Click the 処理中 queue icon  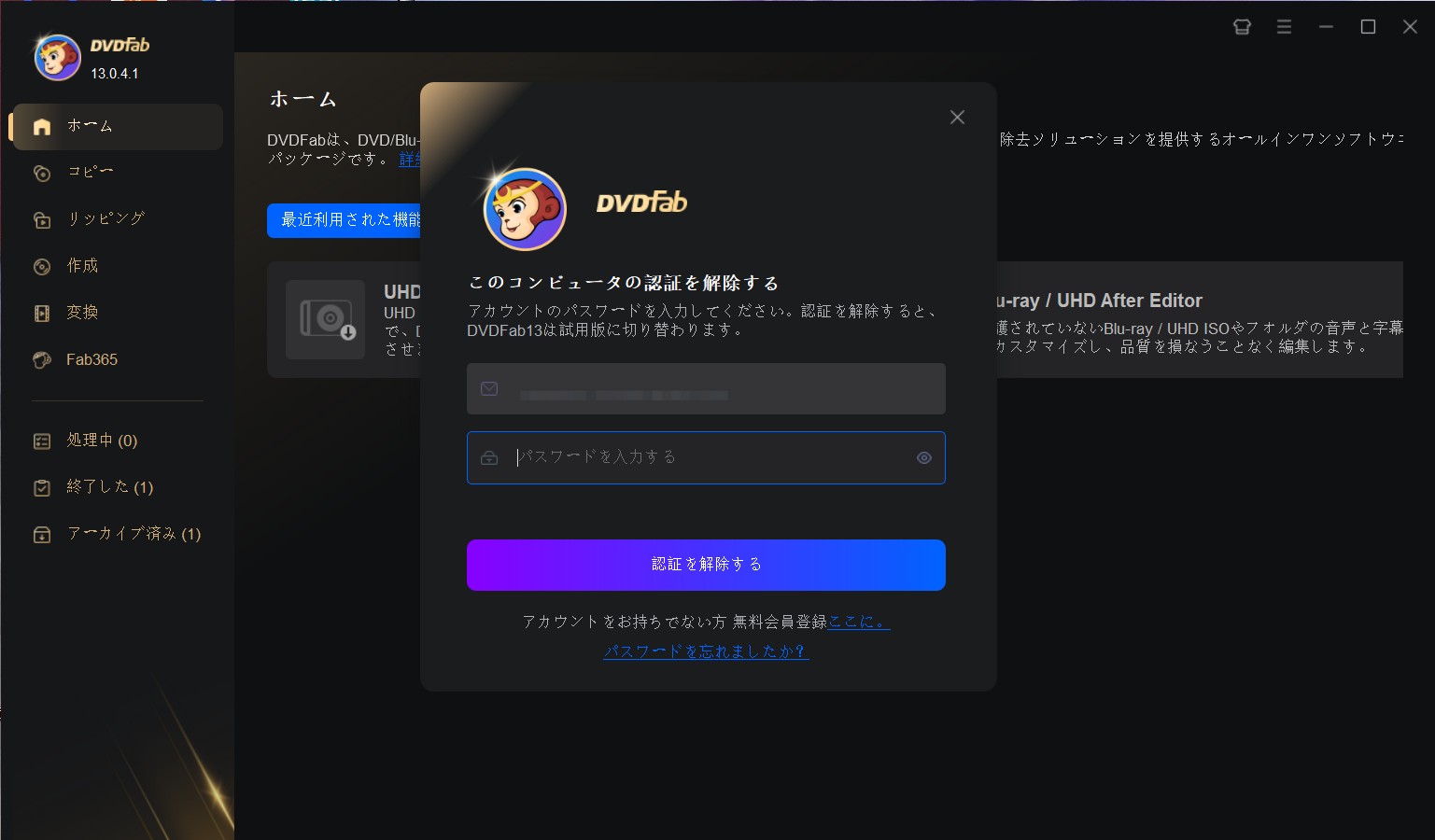[x=42, y=441]
